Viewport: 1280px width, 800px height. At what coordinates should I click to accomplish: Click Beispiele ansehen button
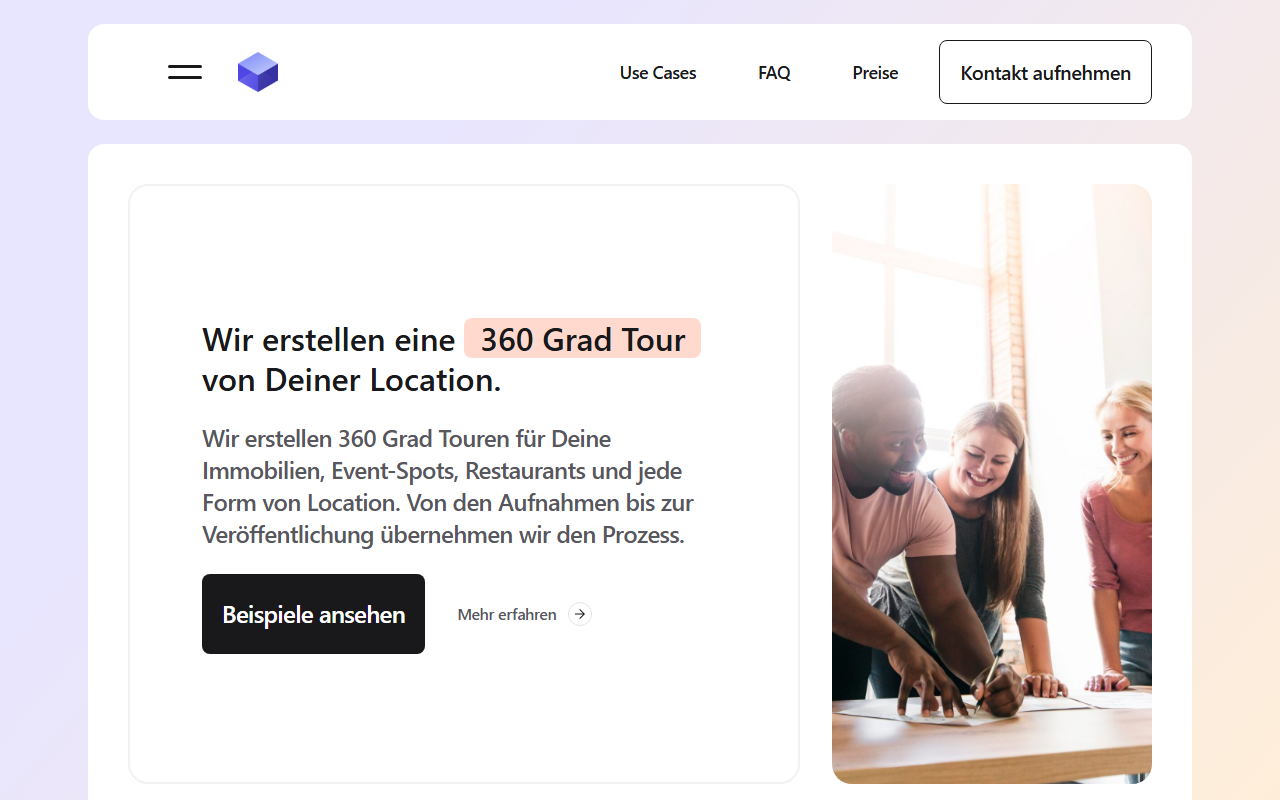pyautogui.click(x=313, y=614)
